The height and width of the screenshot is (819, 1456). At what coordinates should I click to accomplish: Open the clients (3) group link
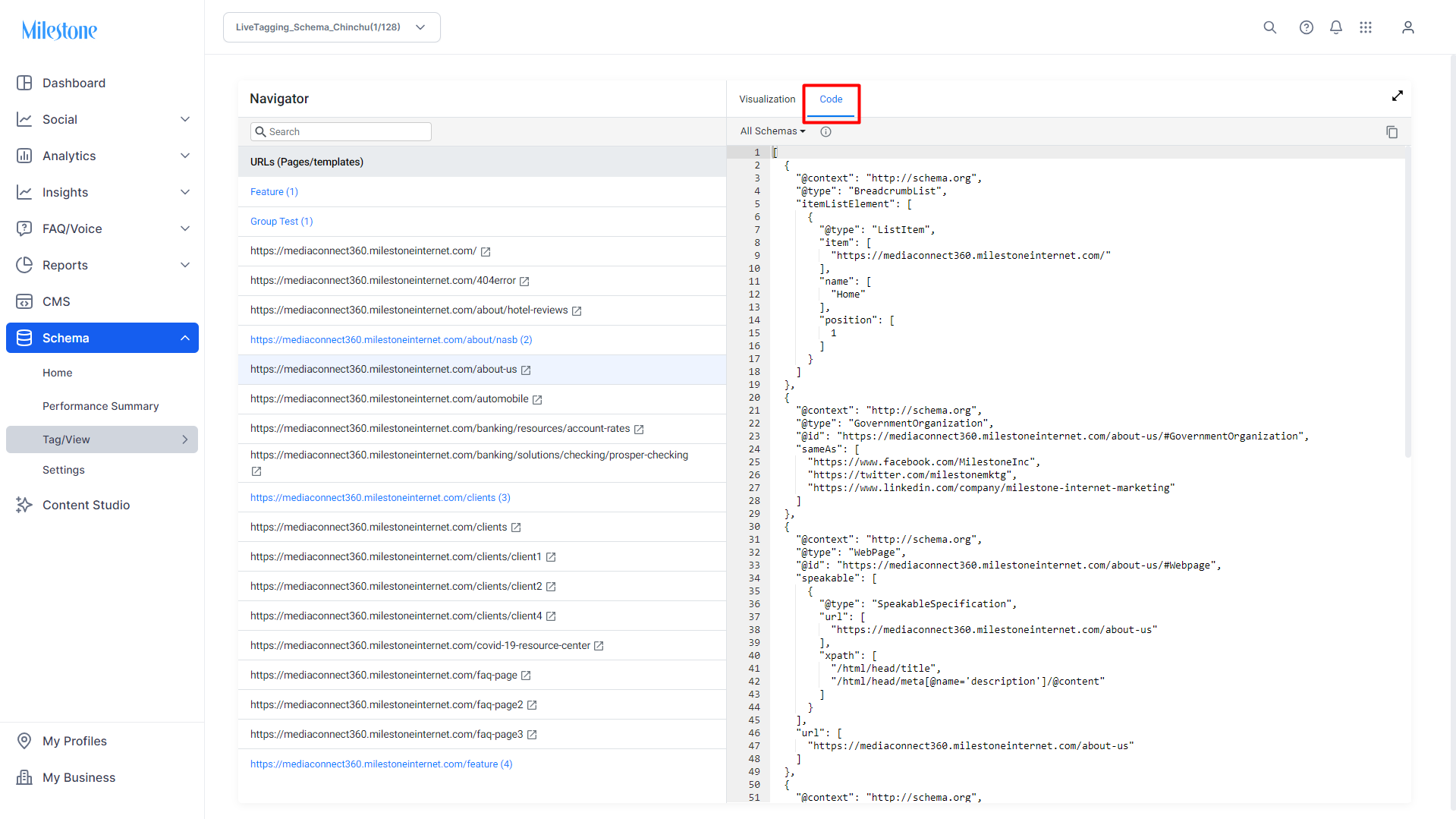(x=380, y=498)
